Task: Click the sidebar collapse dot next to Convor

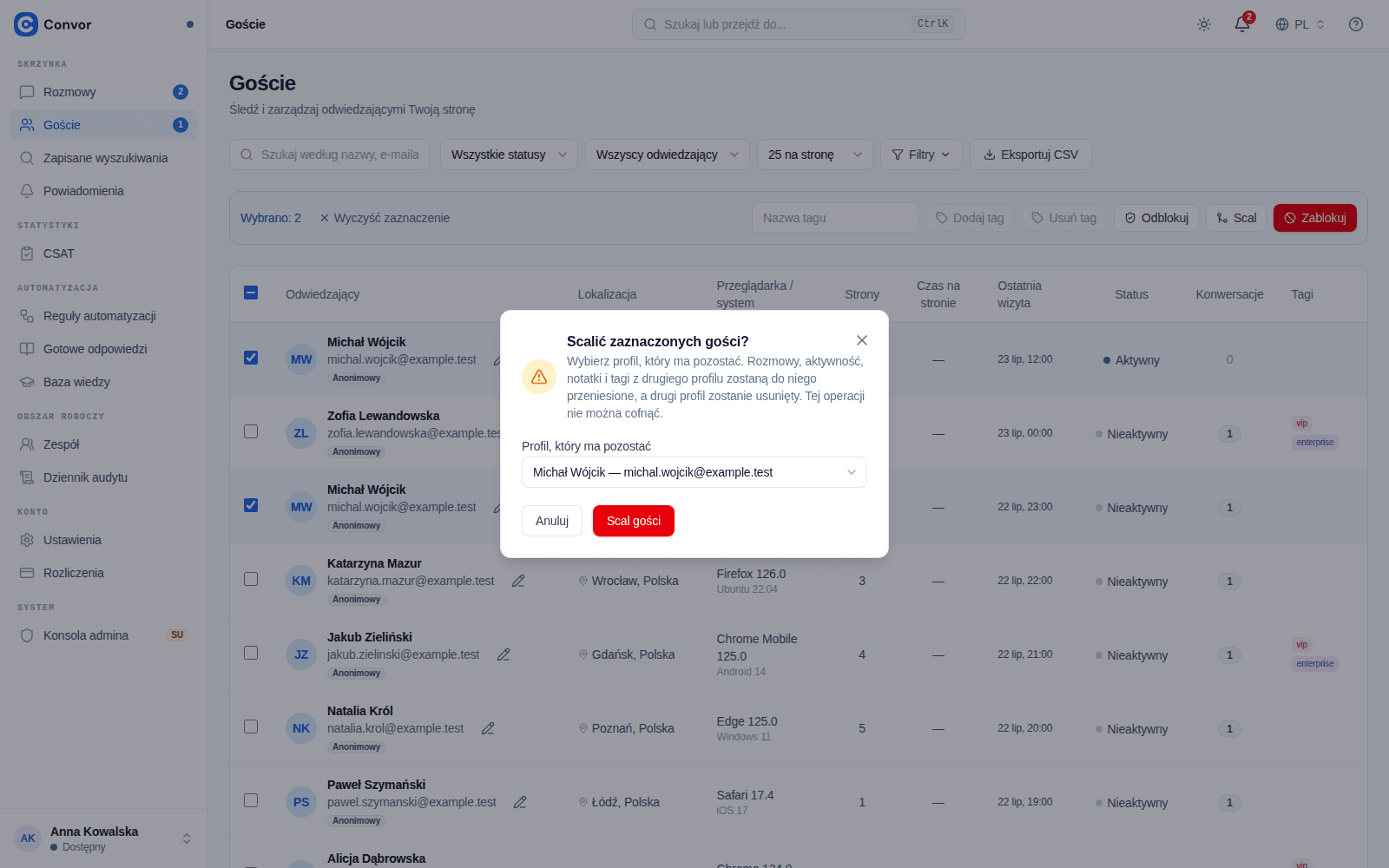Action: click(190, 24)
